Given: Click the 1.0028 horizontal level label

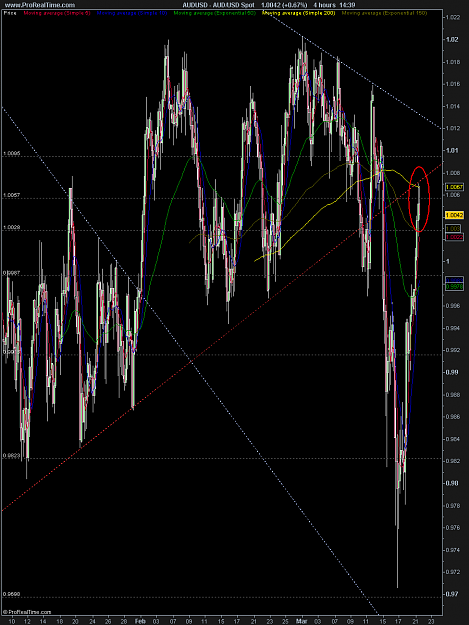Looking at the screenshot, I should [x=12, y=227].
